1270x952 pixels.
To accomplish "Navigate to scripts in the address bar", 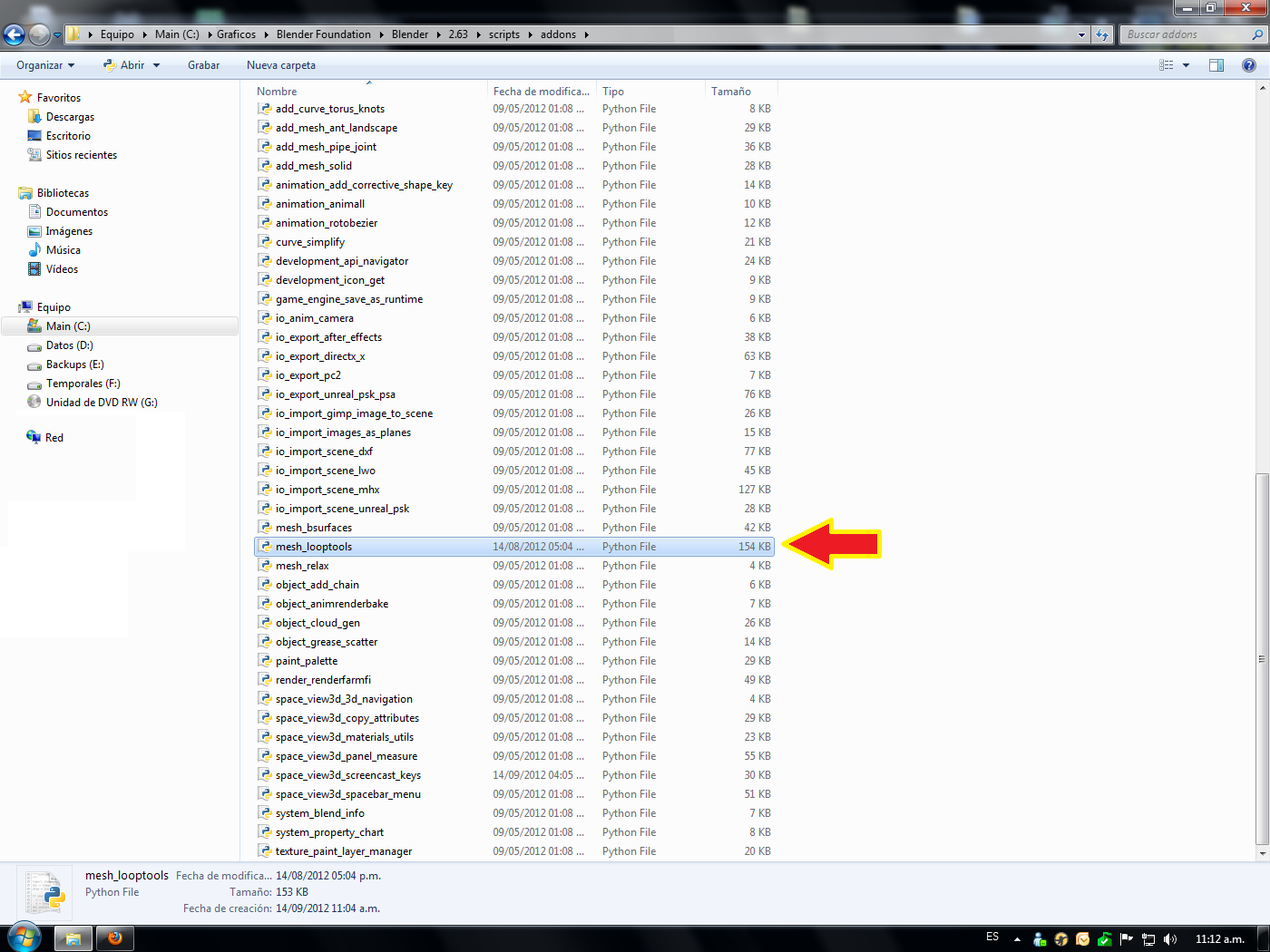I will click(x=504, y=34).
